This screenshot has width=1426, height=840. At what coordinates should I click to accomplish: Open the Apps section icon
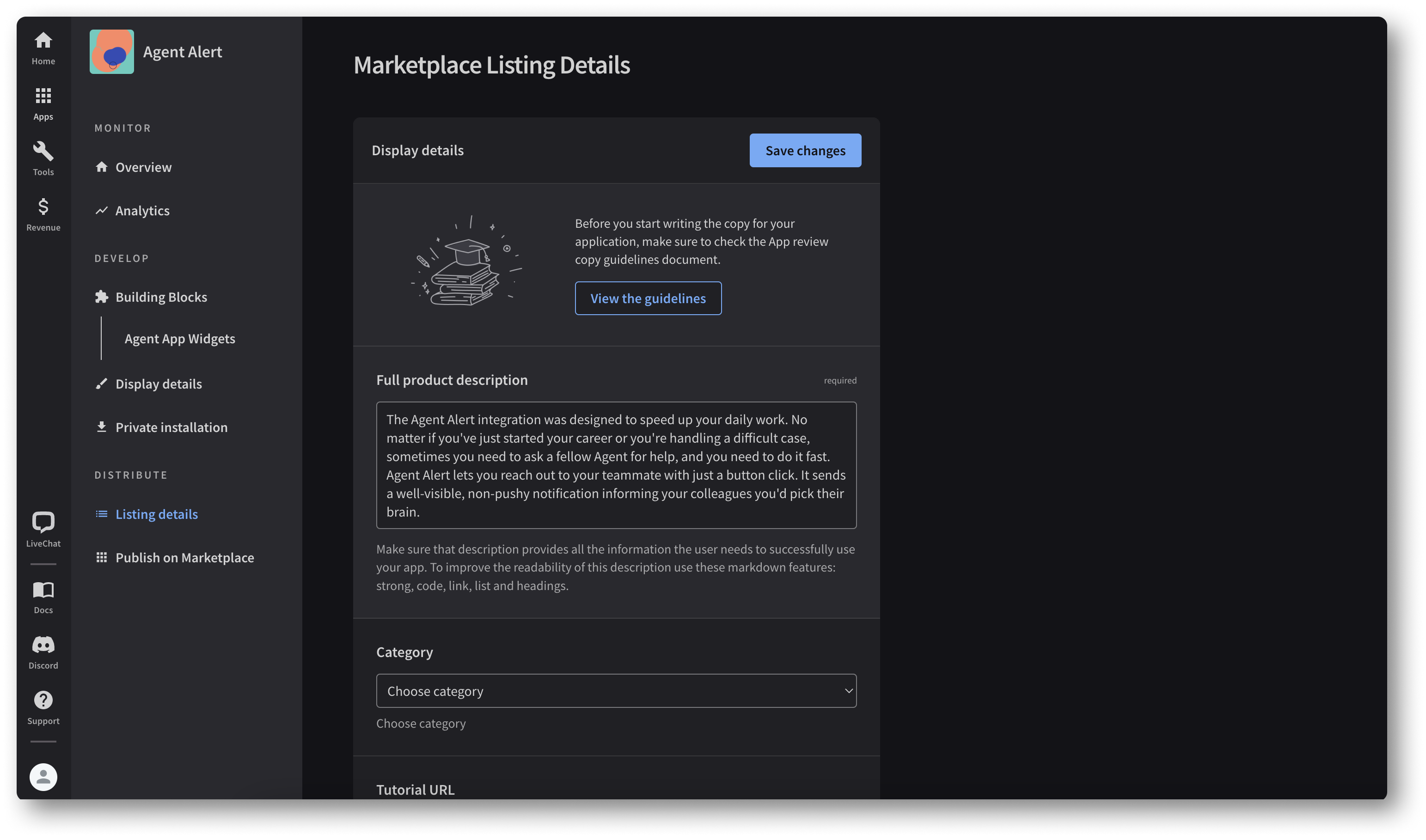coord(43,96)
